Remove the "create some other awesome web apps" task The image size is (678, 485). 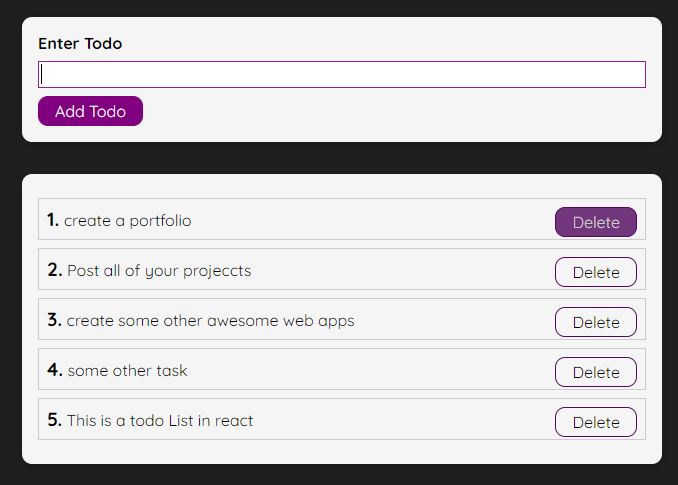pyautogui.click(x=596, y=322)
